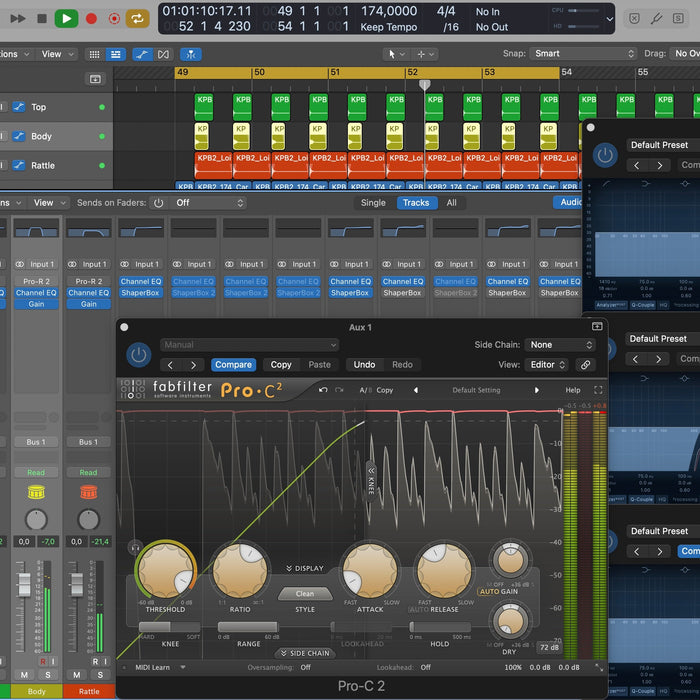The image size is (700, 700).
Task: Mute the Body channel strip
Action: pyautogui.click(x=24, y=675)
